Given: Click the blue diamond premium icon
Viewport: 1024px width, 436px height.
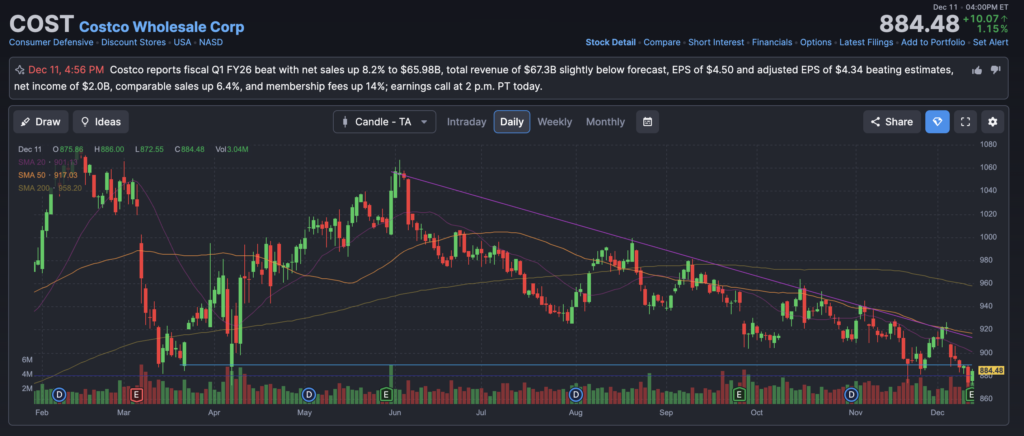Looking at the screenshot, I should click(937, 122).
